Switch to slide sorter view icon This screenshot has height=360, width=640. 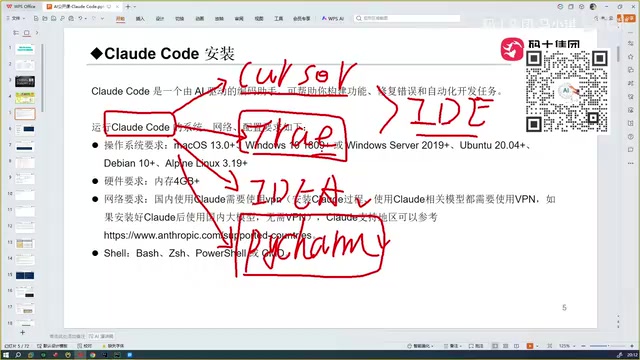pos(506,346)
